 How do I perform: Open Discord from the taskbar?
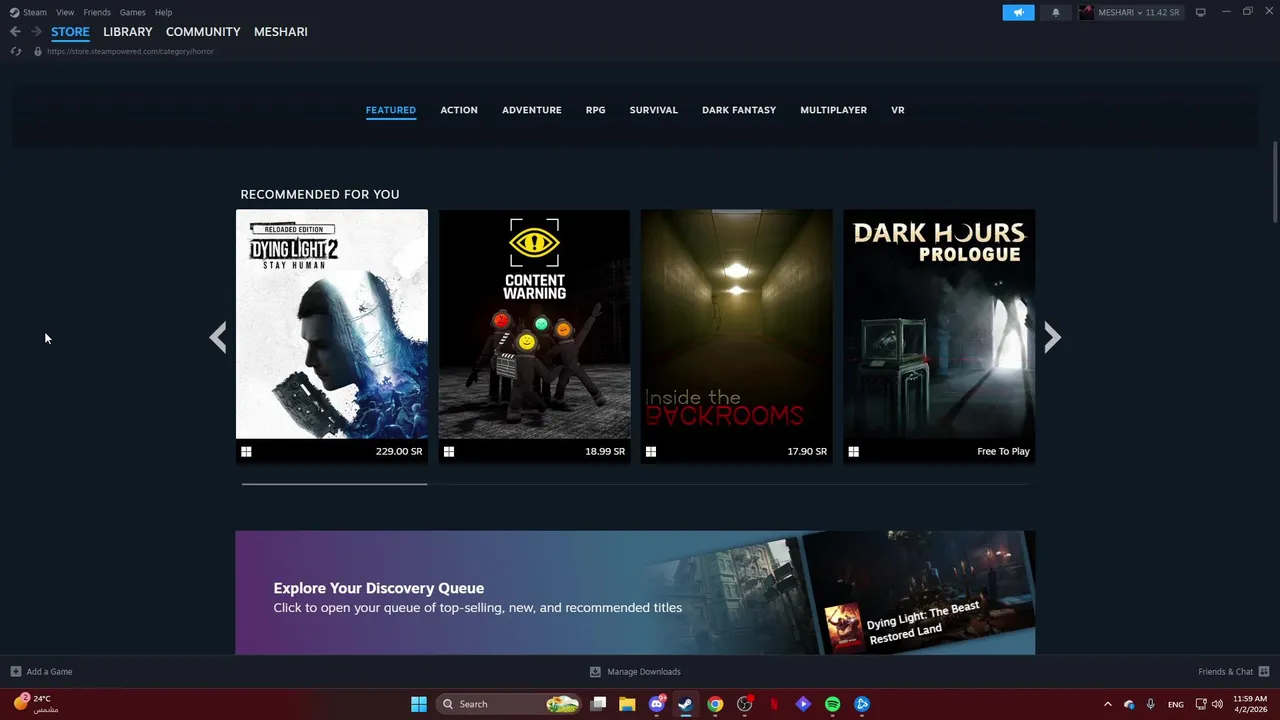pos(657,704)
